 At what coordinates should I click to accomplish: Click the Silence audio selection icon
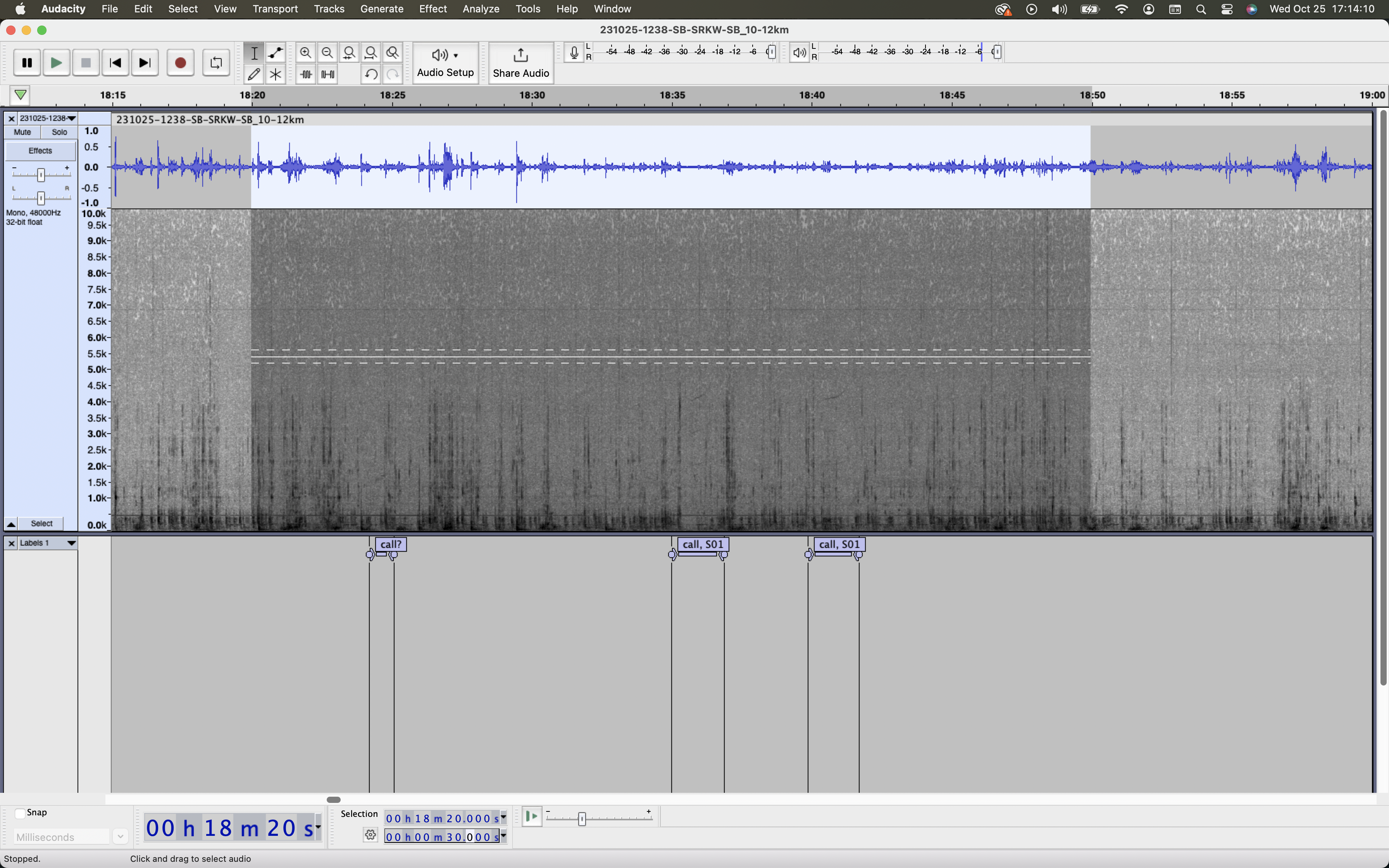point(328,75)
